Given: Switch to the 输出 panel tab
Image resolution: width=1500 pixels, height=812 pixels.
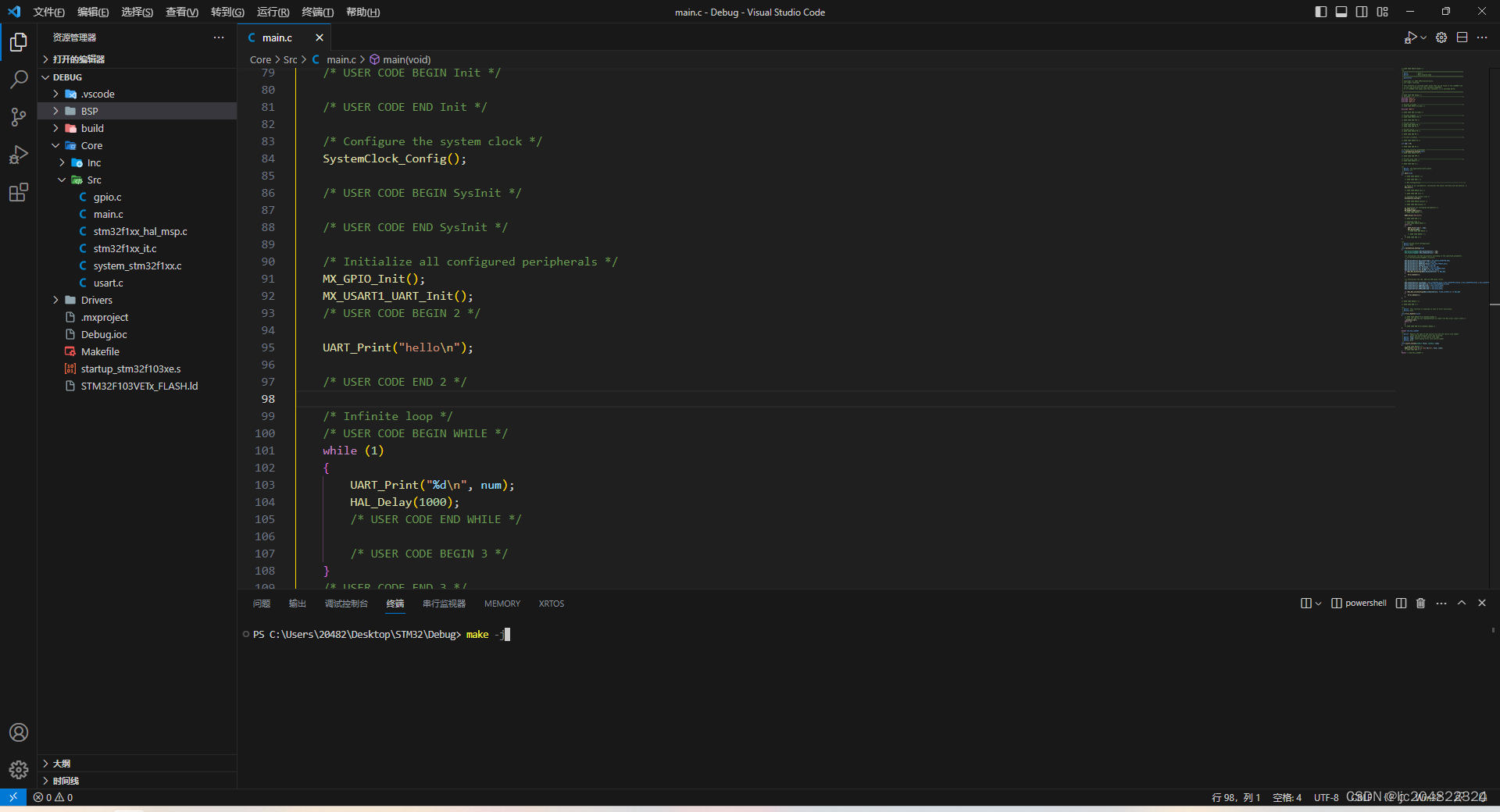Looking at the screenshot, I should [298, 604].
